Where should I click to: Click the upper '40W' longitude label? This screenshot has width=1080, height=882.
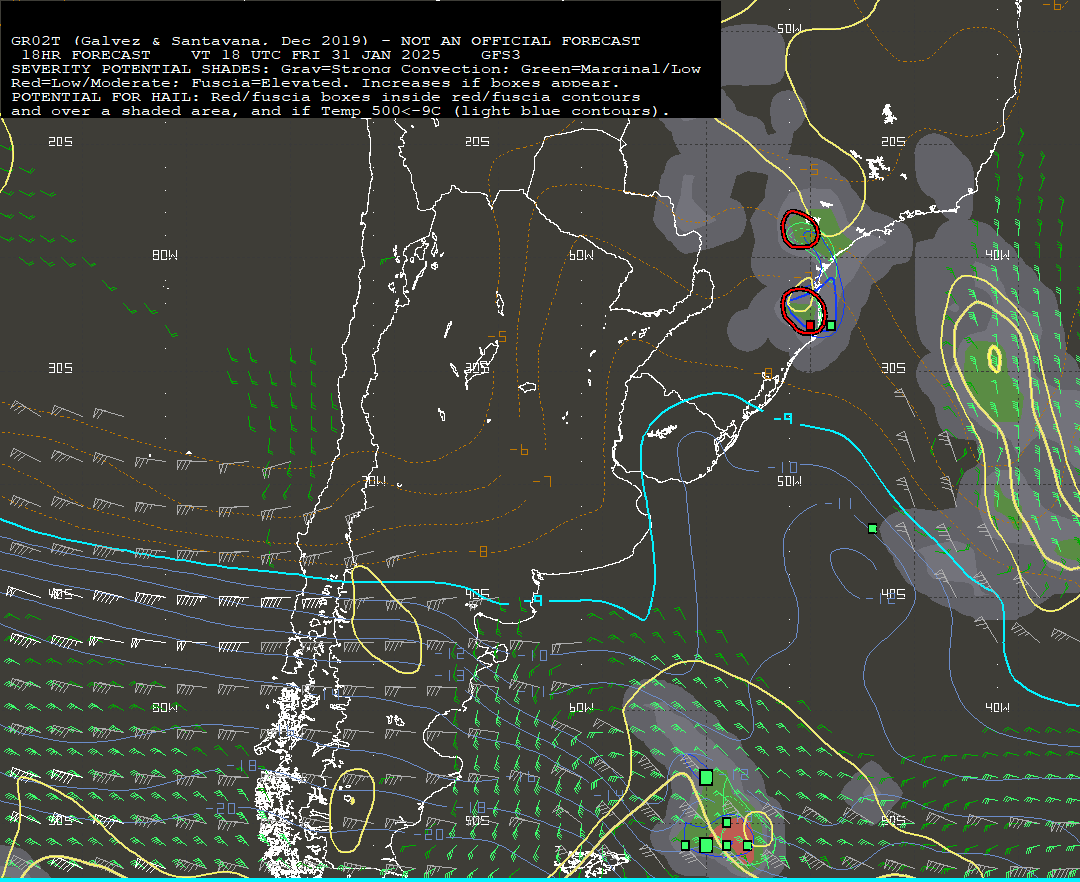pyautogui.click(x=997, y=255)
